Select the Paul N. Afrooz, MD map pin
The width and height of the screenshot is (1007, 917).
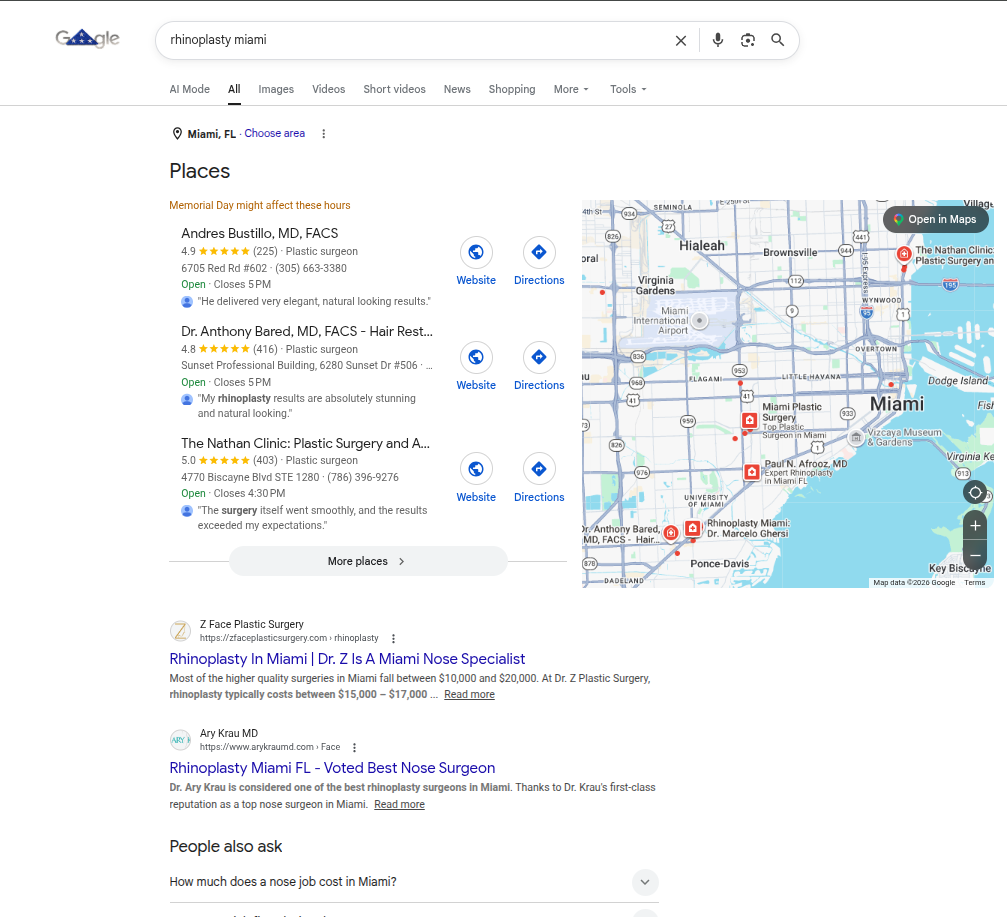(751, 472)
